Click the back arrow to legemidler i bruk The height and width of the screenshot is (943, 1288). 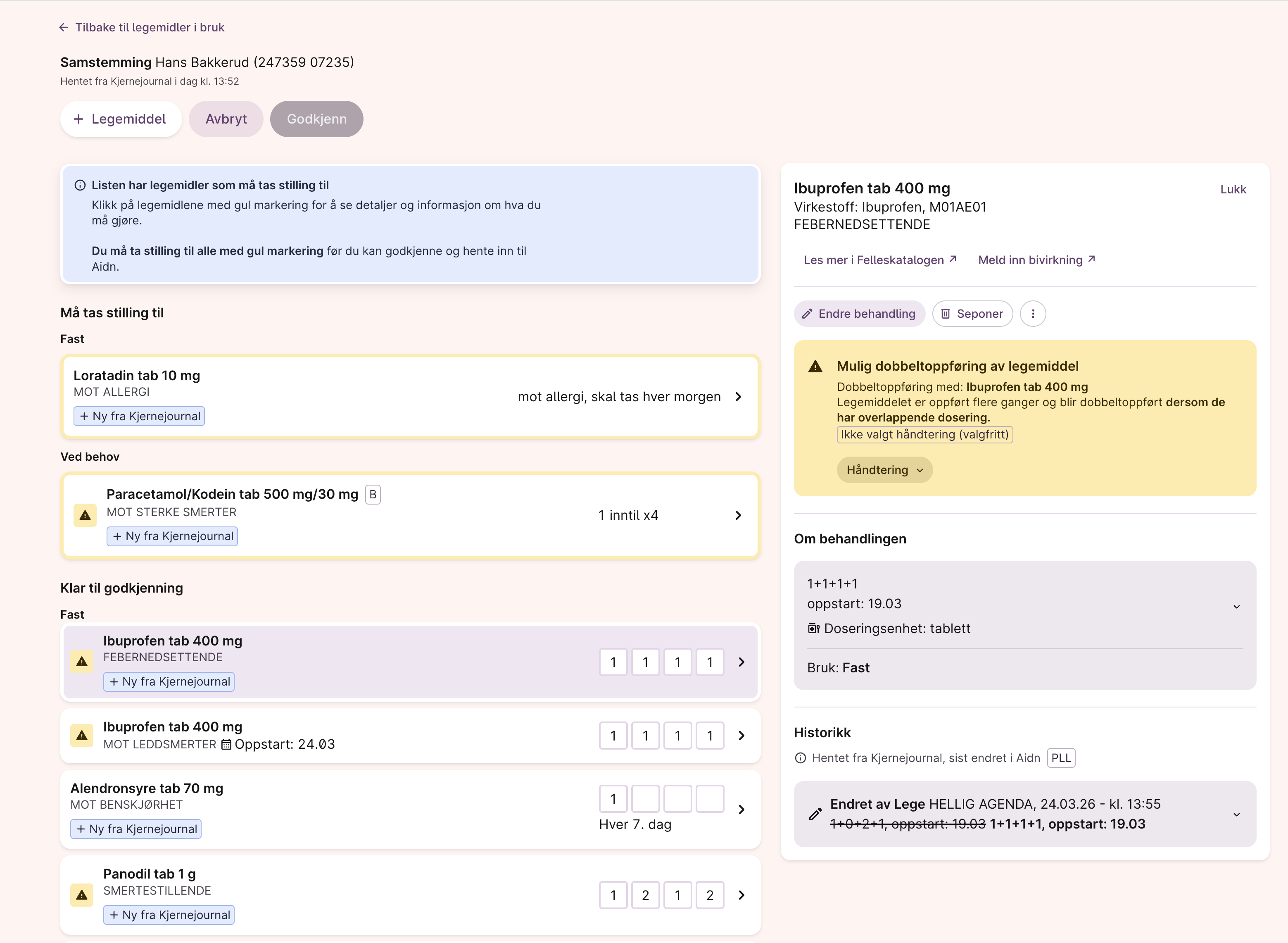[x=63, y=27]
